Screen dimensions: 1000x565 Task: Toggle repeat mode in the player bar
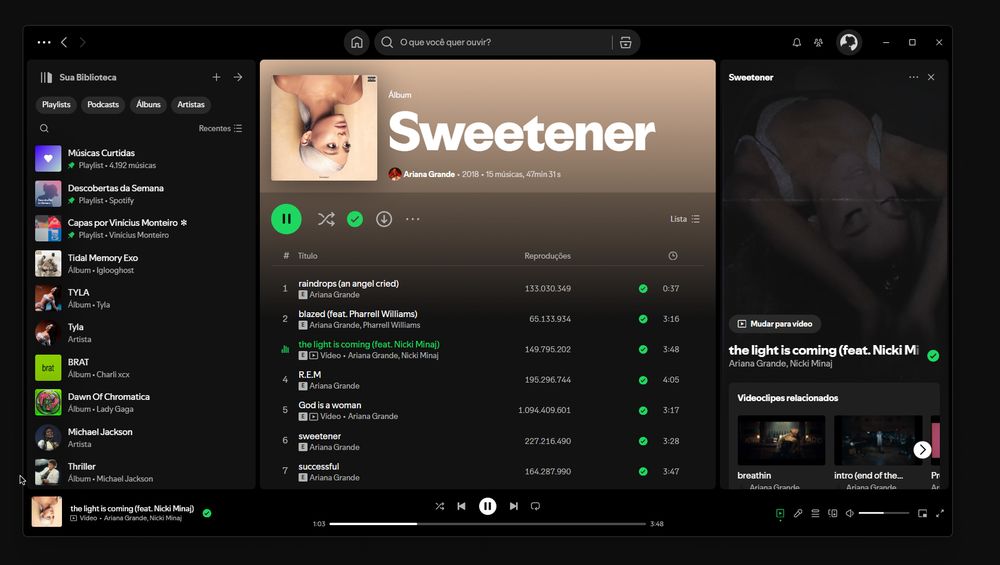pyautogui.click(x=536, y=506)
